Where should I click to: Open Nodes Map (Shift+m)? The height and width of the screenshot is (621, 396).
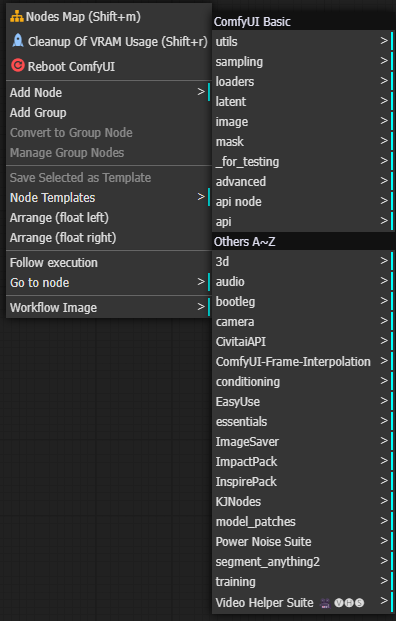(x=109, y=17)
